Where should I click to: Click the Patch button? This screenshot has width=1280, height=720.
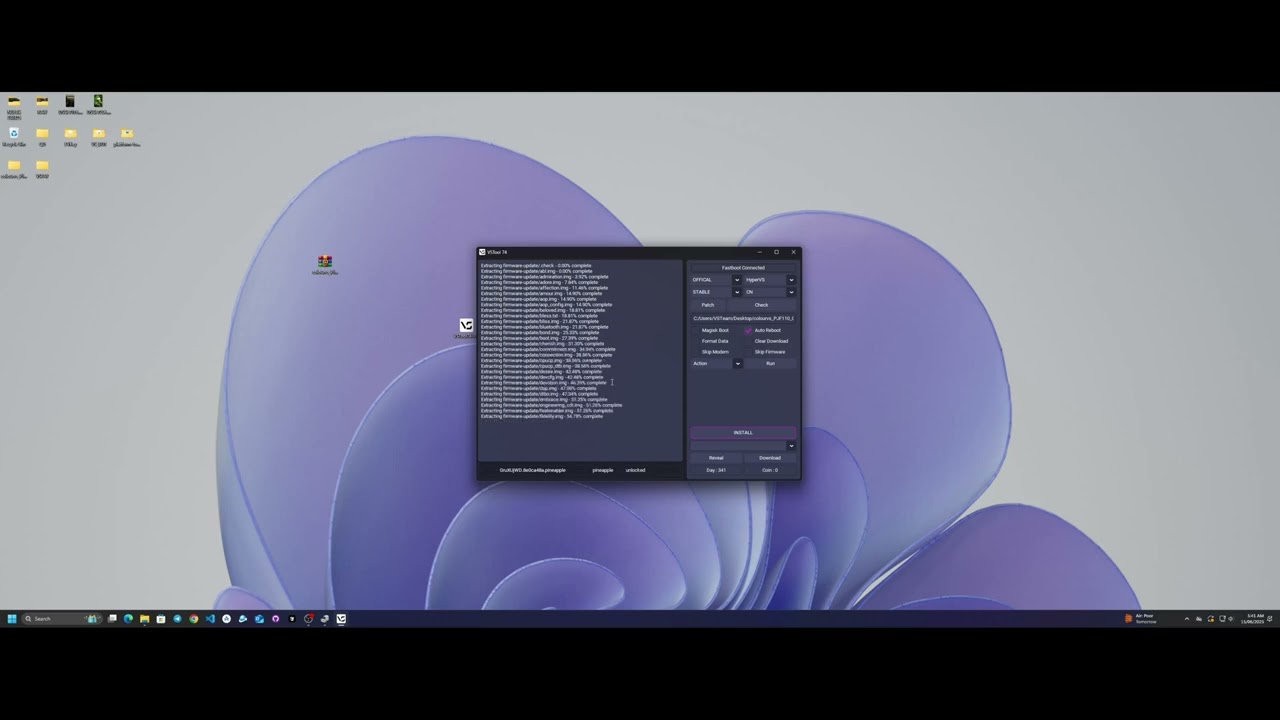pyautogui.click(x=708, y=305)
